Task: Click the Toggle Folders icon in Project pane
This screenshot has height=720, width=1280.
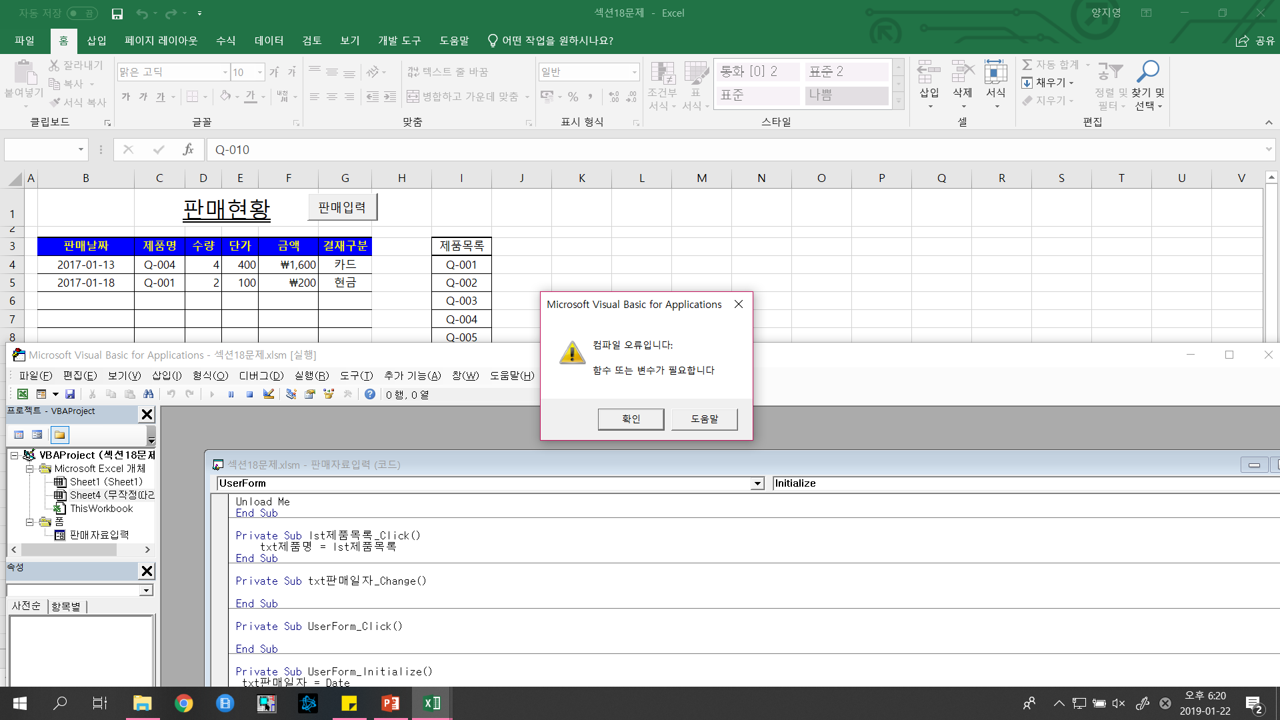Action: [60, 435]
